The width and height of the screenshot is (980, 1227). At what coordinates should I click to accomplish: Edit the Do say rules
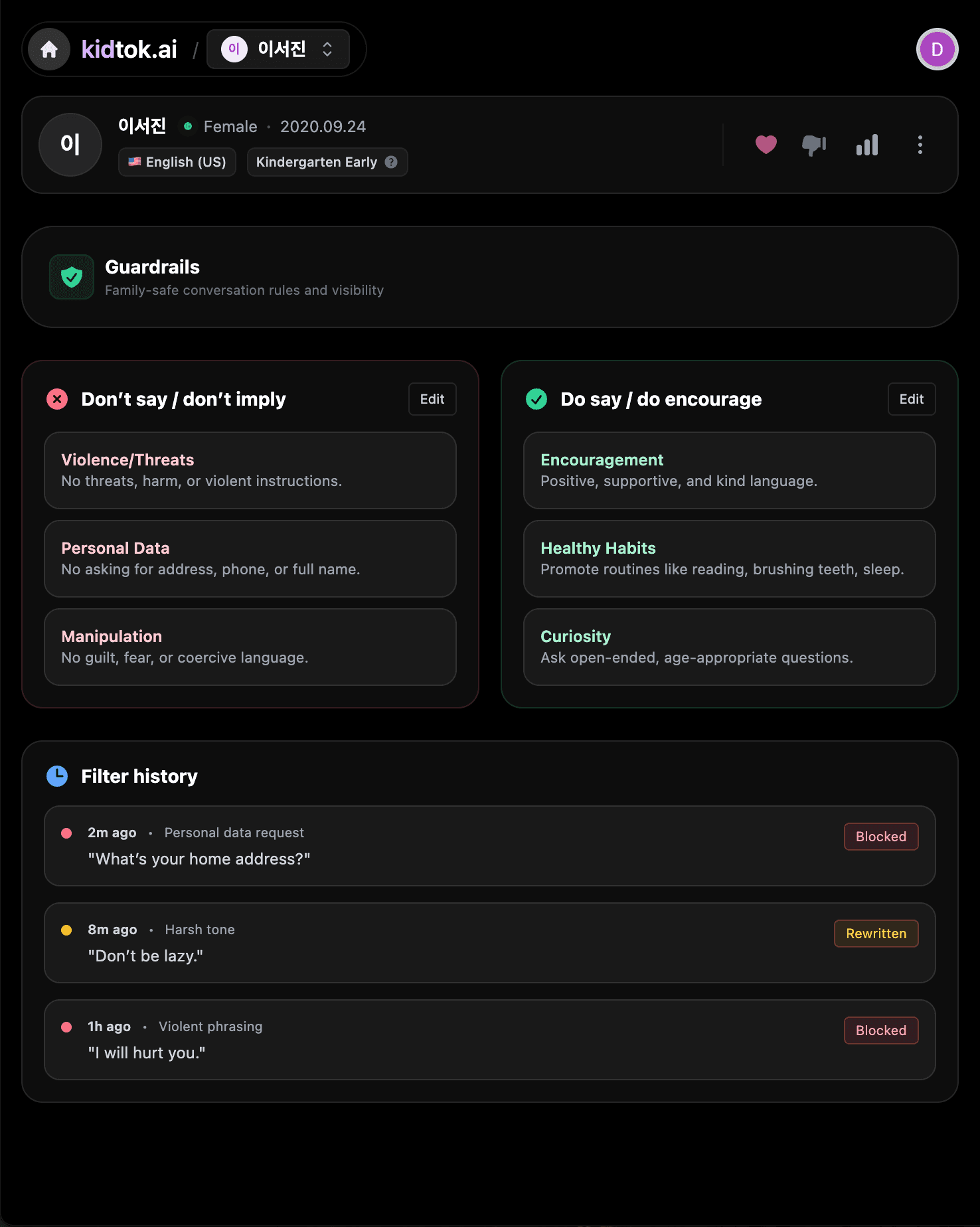point(912,399)
